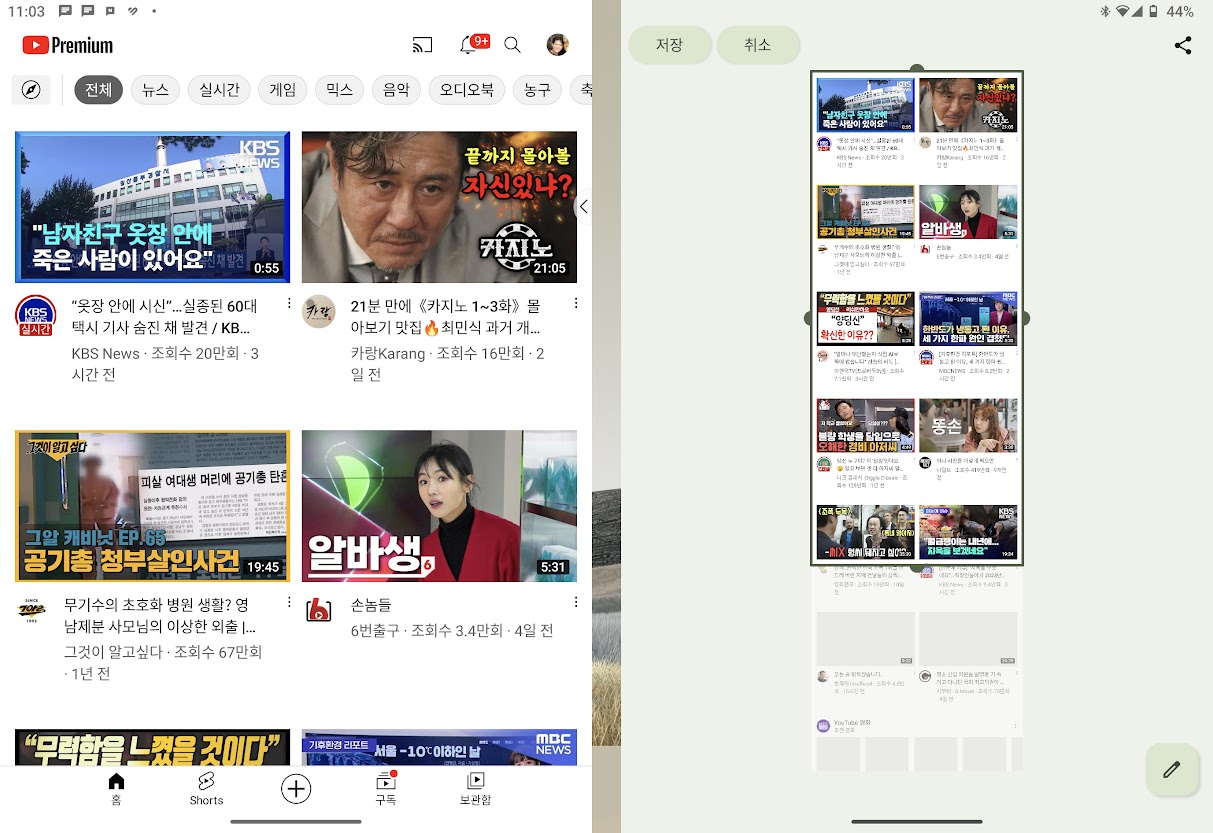
Task: Open more options for 손놈들 video
Action: (576, 602)
